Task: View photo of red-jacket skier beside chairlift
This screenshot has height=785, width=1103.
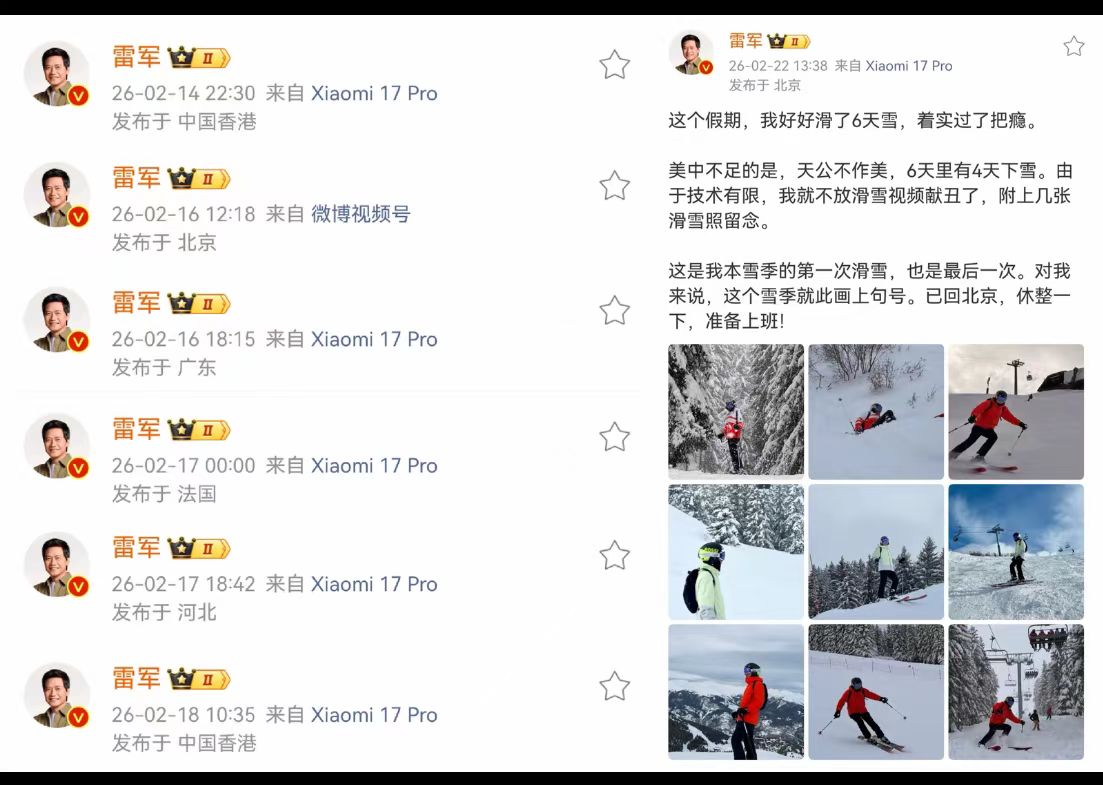Action: click(x=1016, y=691)
